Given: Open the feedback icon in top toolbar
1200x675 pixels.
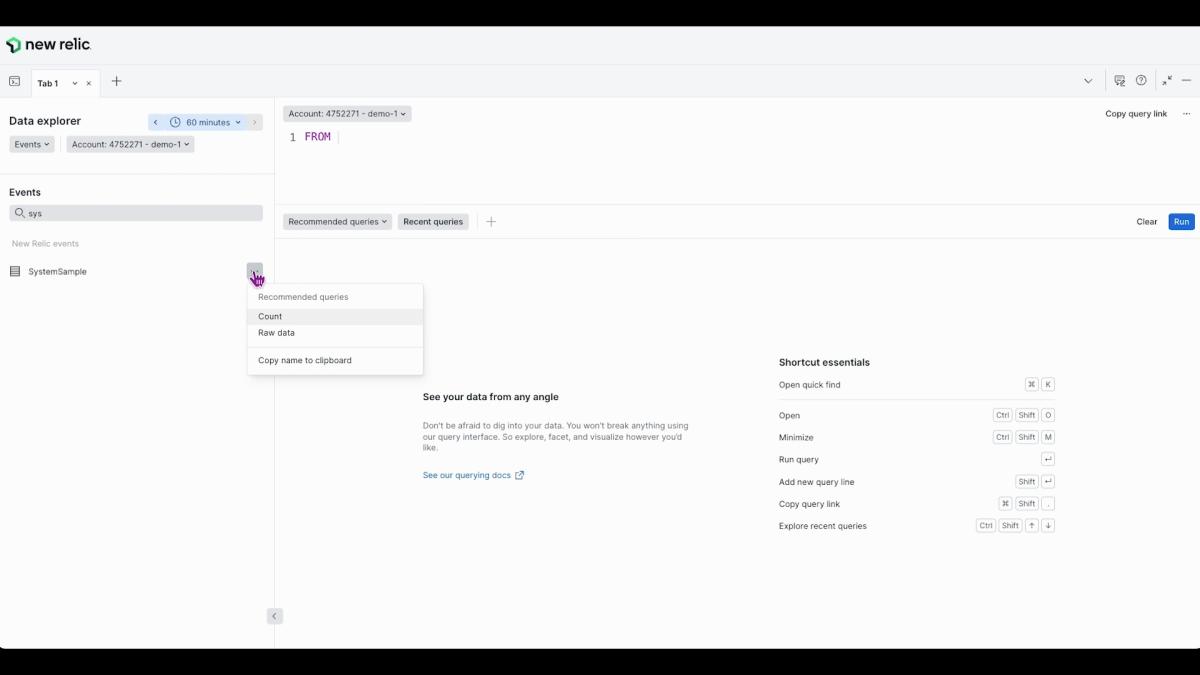Looking at the screenshot, I should click(1119, 81).
